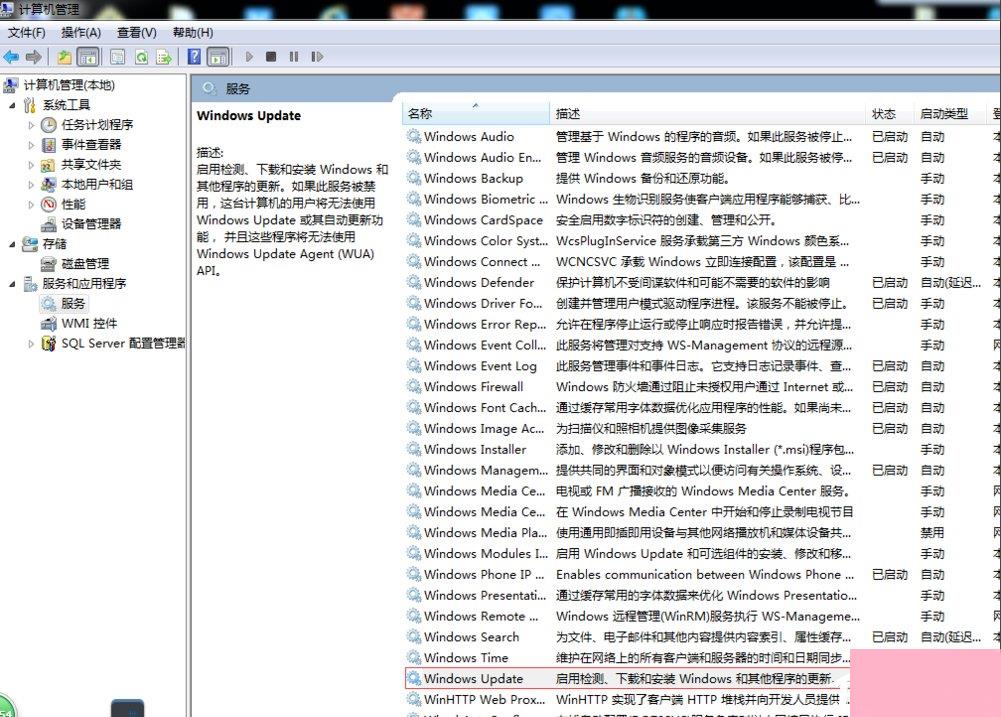Viewport: 1001px width, 717px height.
Task: Click the gear icon of Windows Error Rep...
Action: coord(414,324)
